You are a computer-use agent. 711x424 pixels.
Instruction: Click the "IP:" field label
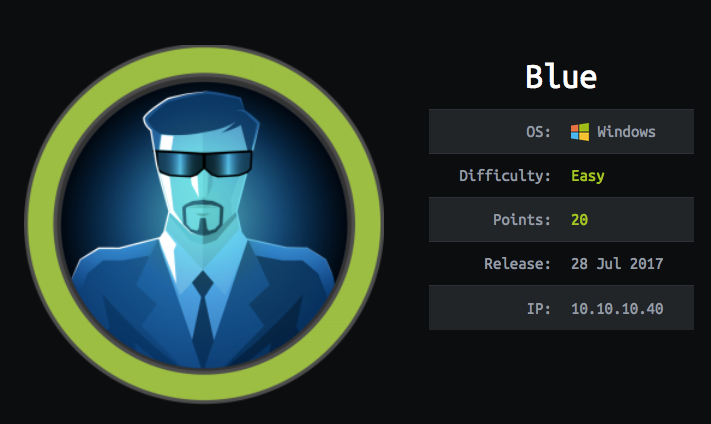539,309
